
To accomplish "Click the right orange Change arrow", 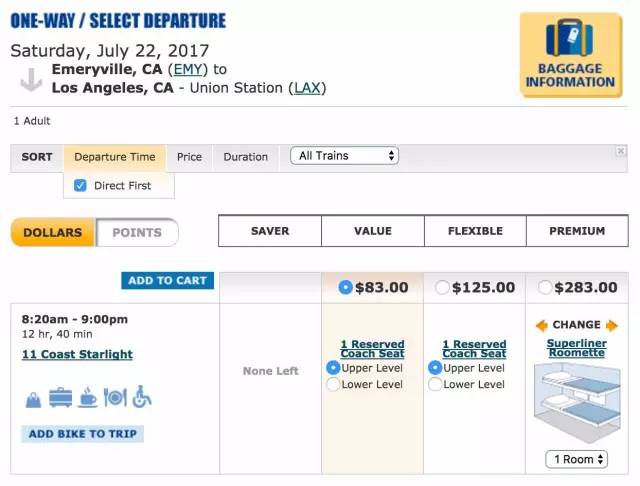I will (612, 326).
